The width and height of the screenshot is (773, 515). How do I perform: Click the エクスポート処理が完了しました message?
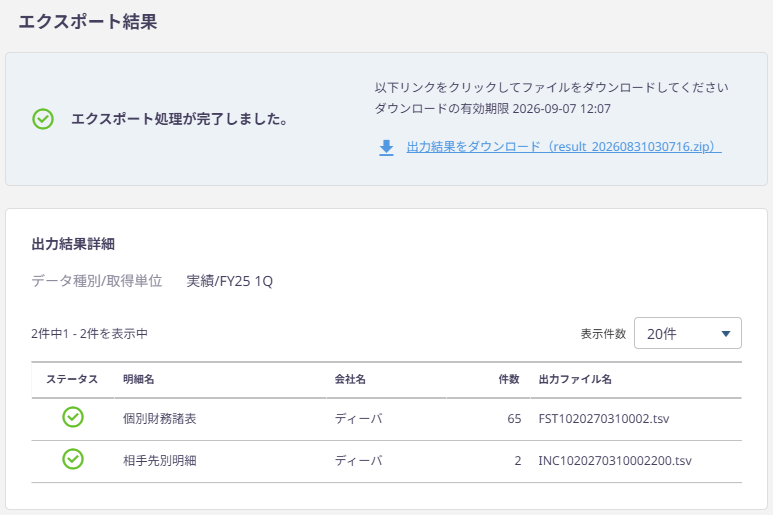[179, 119]
